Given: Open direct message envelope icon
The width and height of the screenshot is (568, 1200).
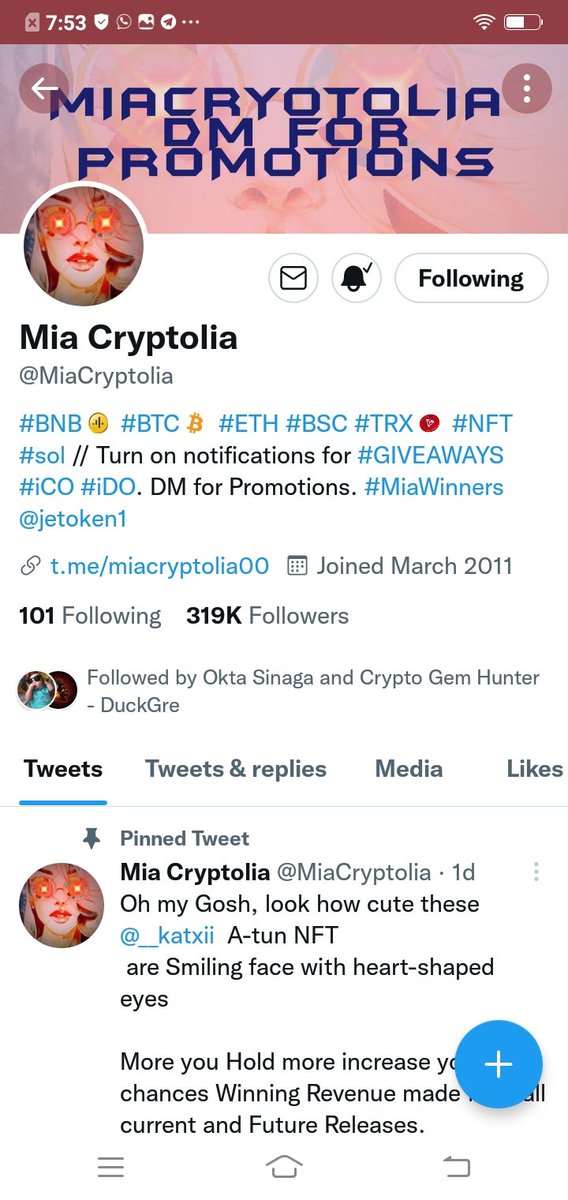Looking at the screenshot, I should tap(293, 278).
